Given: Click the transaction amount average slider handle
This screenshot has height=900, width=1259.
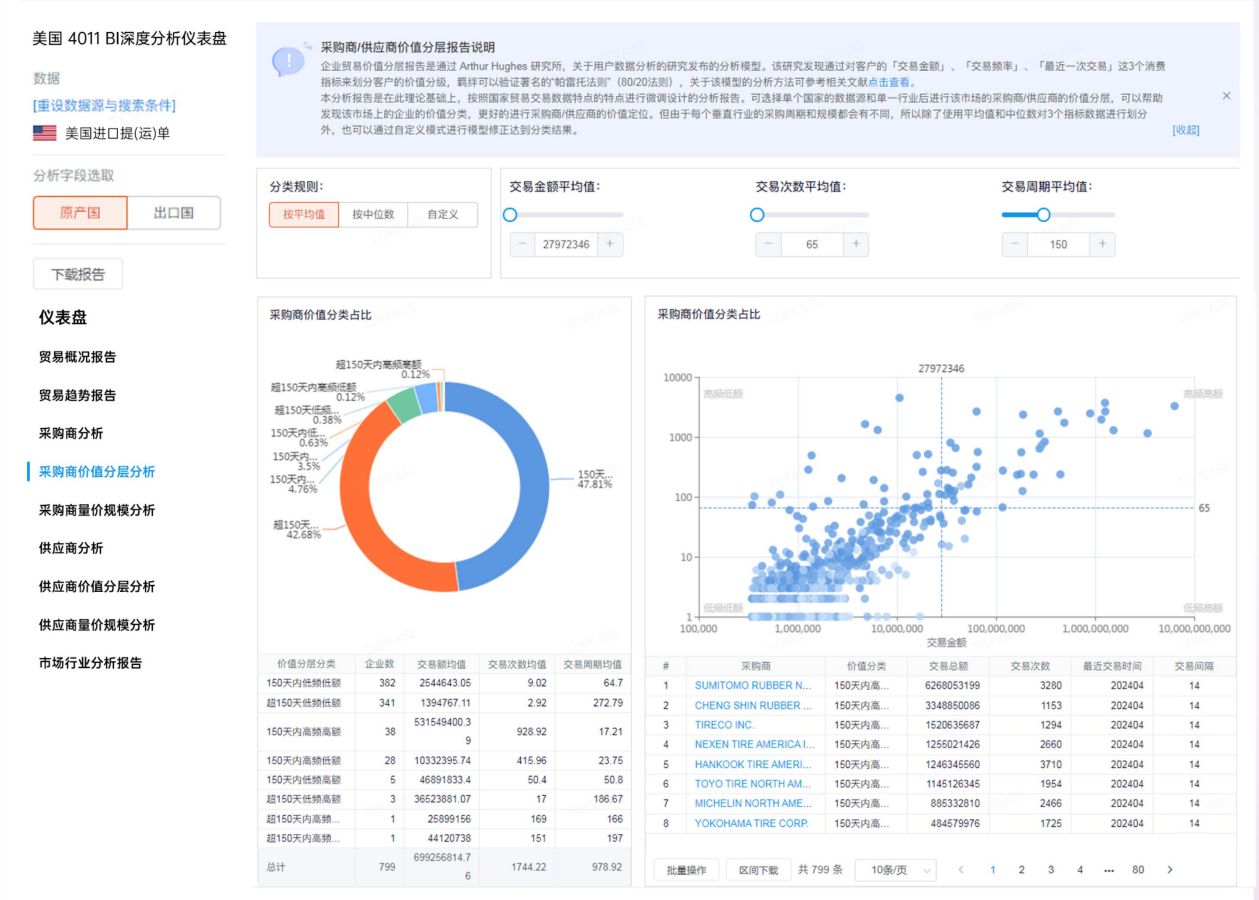Looking at the screenshot, I should pos(510,215).
